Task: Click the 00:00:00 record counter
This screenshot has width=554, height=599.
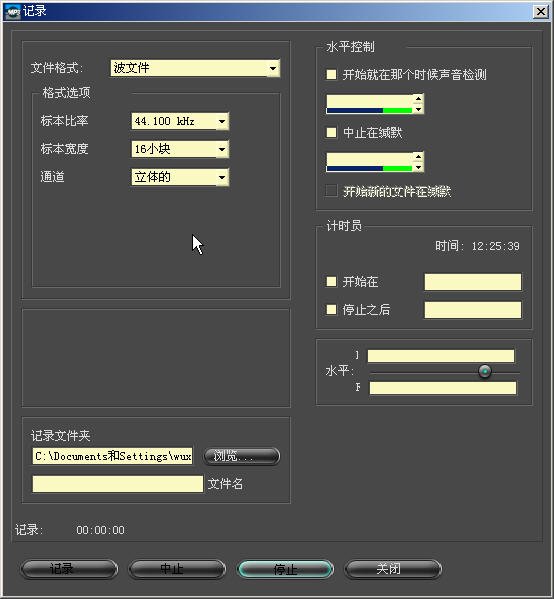Action: (100, 530)
